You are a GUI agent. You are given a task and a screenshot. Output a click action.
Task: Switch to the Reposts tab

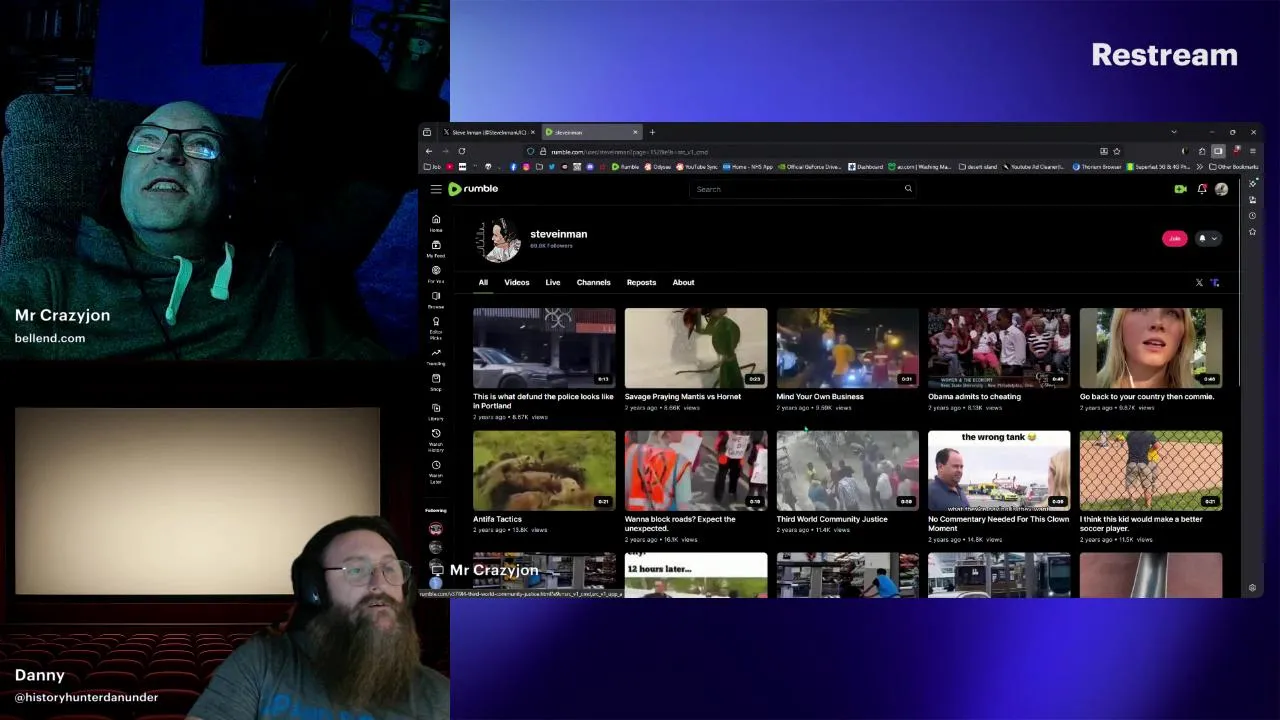click(641, 283)
